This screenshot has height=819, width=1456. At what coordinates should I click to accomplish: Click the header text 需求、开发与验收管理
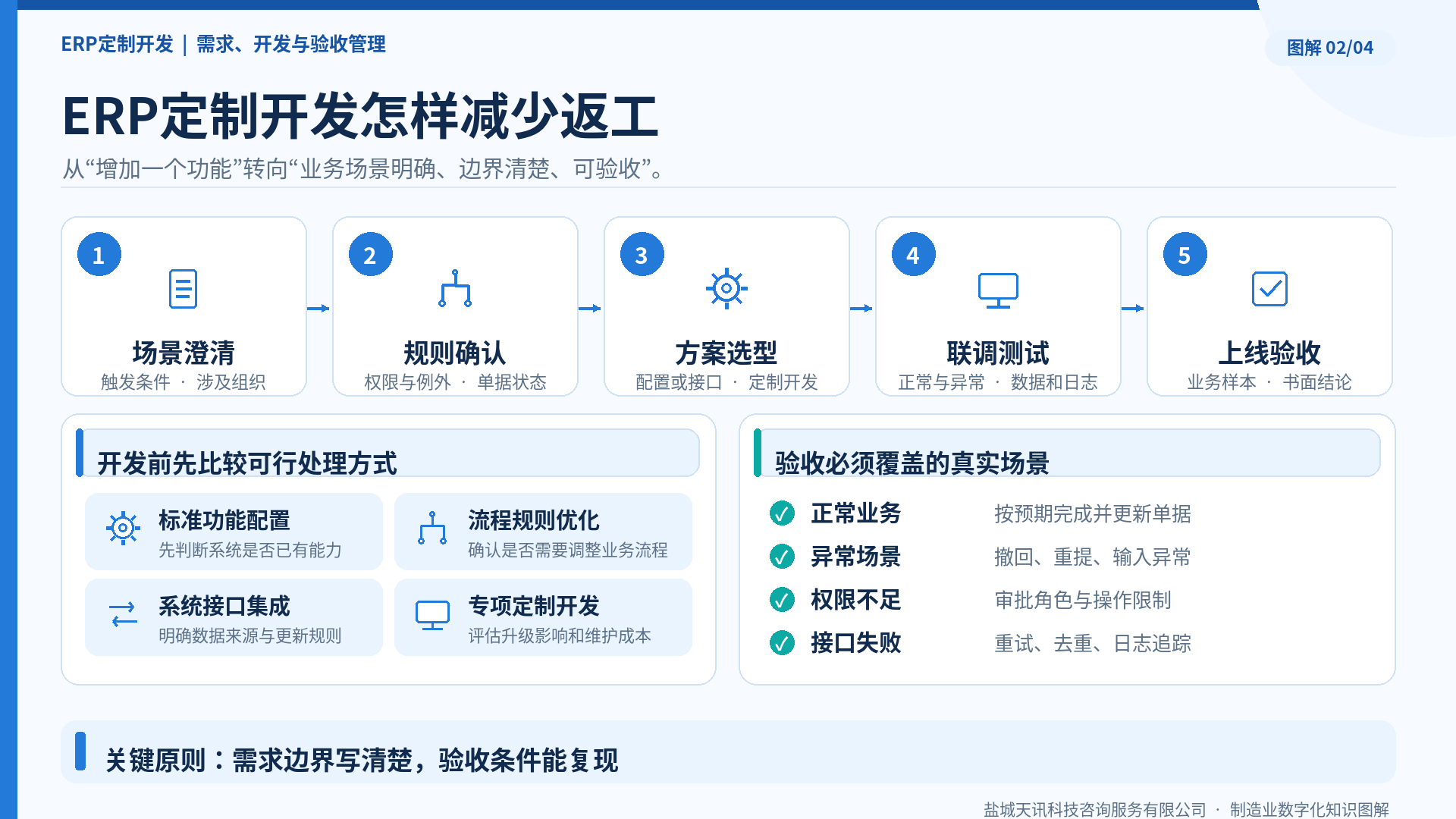click(291, 44)
